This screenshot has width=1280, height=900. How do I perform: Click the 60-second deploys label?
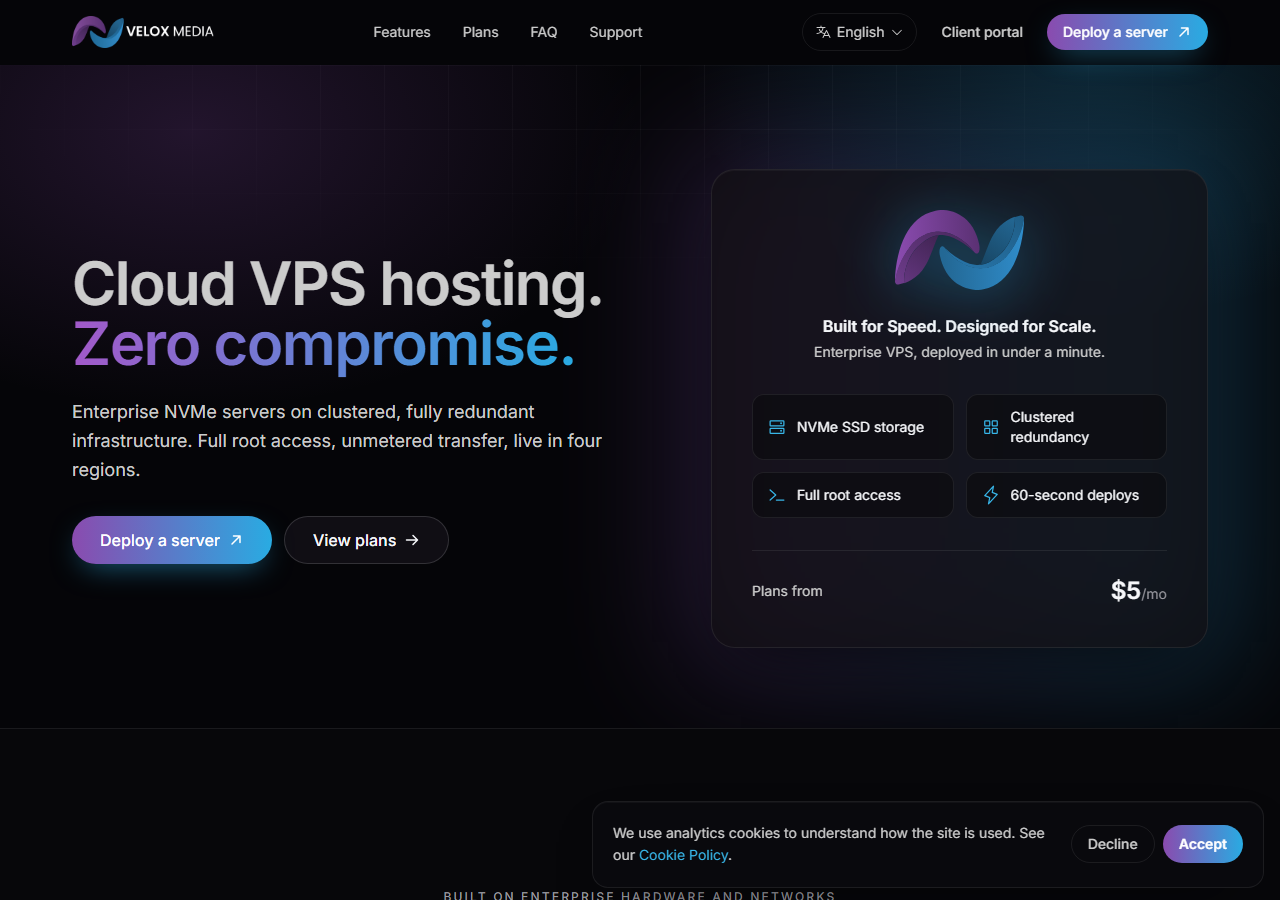pos(1075,495)
